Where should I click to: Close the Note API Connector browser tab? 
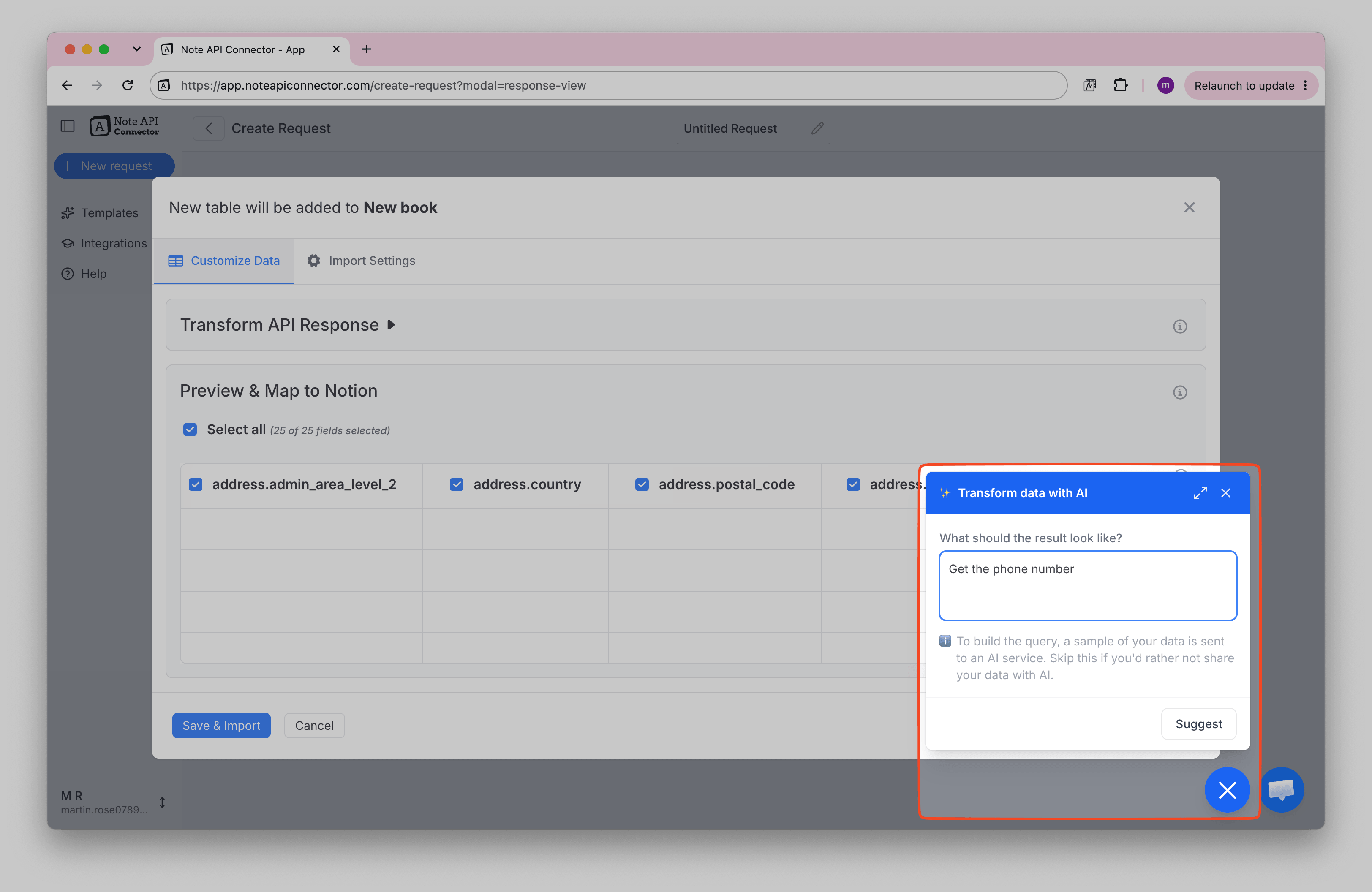pyautogui.click(x=337, y=49)
